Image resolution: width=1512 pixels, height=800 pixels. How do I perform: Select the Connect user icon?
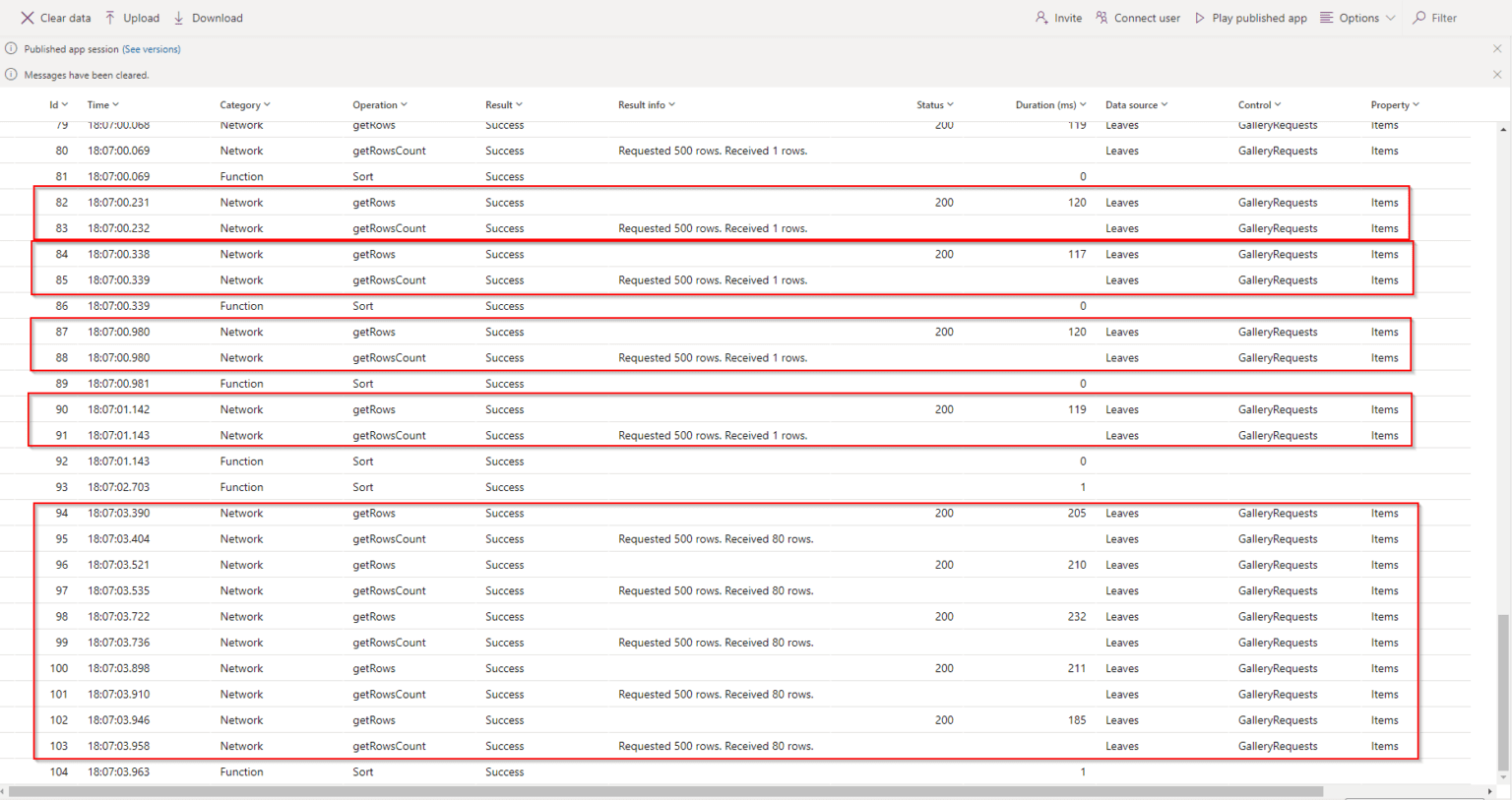tap(1100, 17)
